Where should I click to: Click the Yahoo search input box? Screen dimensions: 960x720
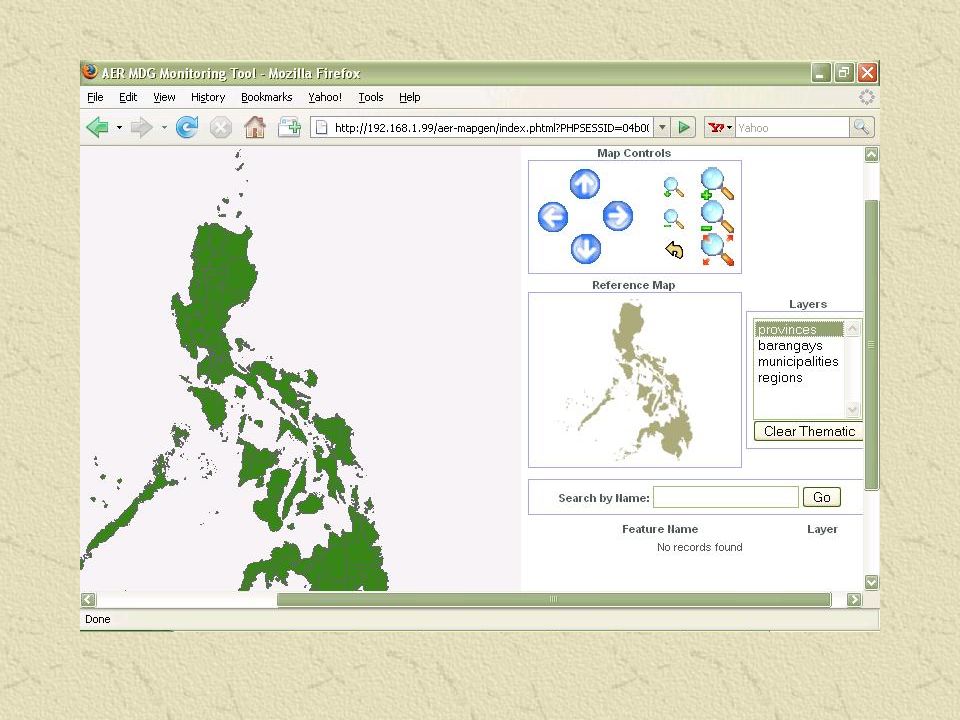tap(792, 127)
